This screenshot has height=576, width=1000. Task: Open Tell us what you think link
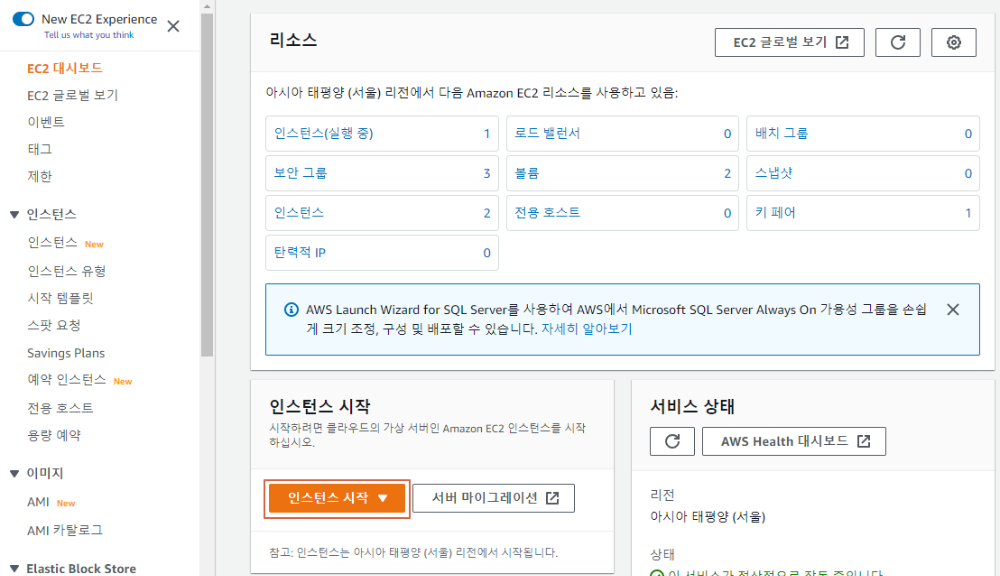(x=89, y=35)
